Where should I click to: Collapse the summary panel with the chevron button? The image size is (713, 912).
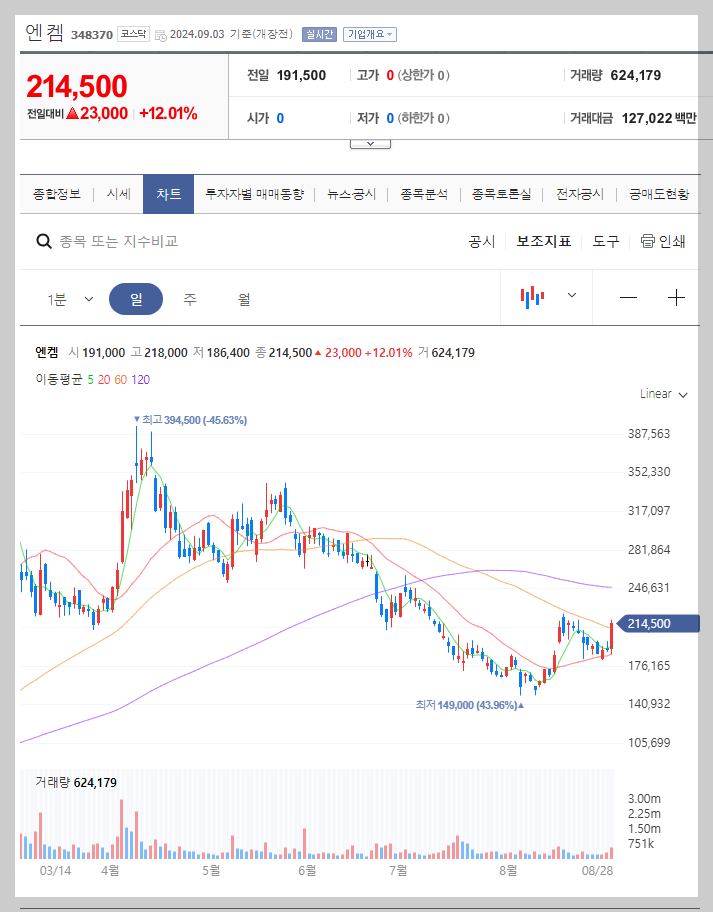click(x=370, y=141)
